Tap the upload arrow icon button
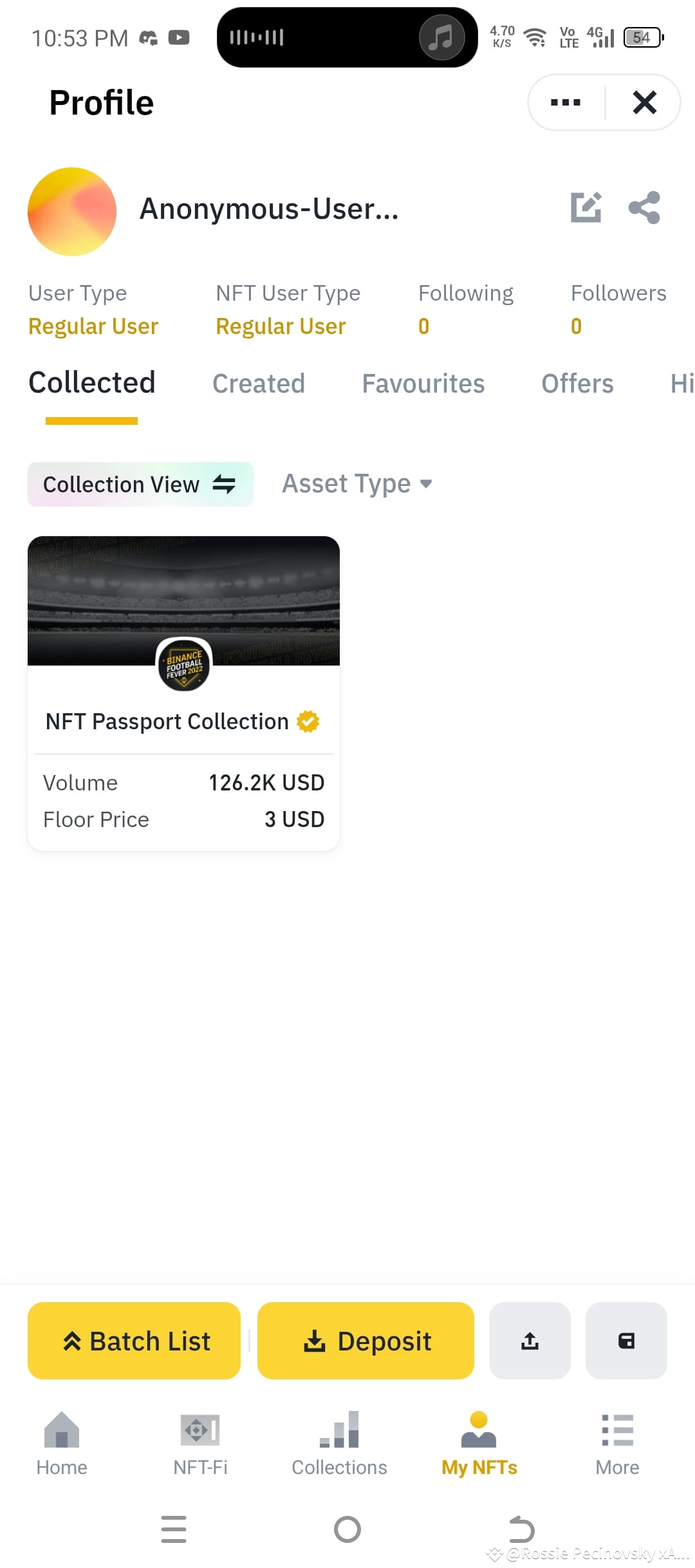695x1568 pixels. [530, 1340]
